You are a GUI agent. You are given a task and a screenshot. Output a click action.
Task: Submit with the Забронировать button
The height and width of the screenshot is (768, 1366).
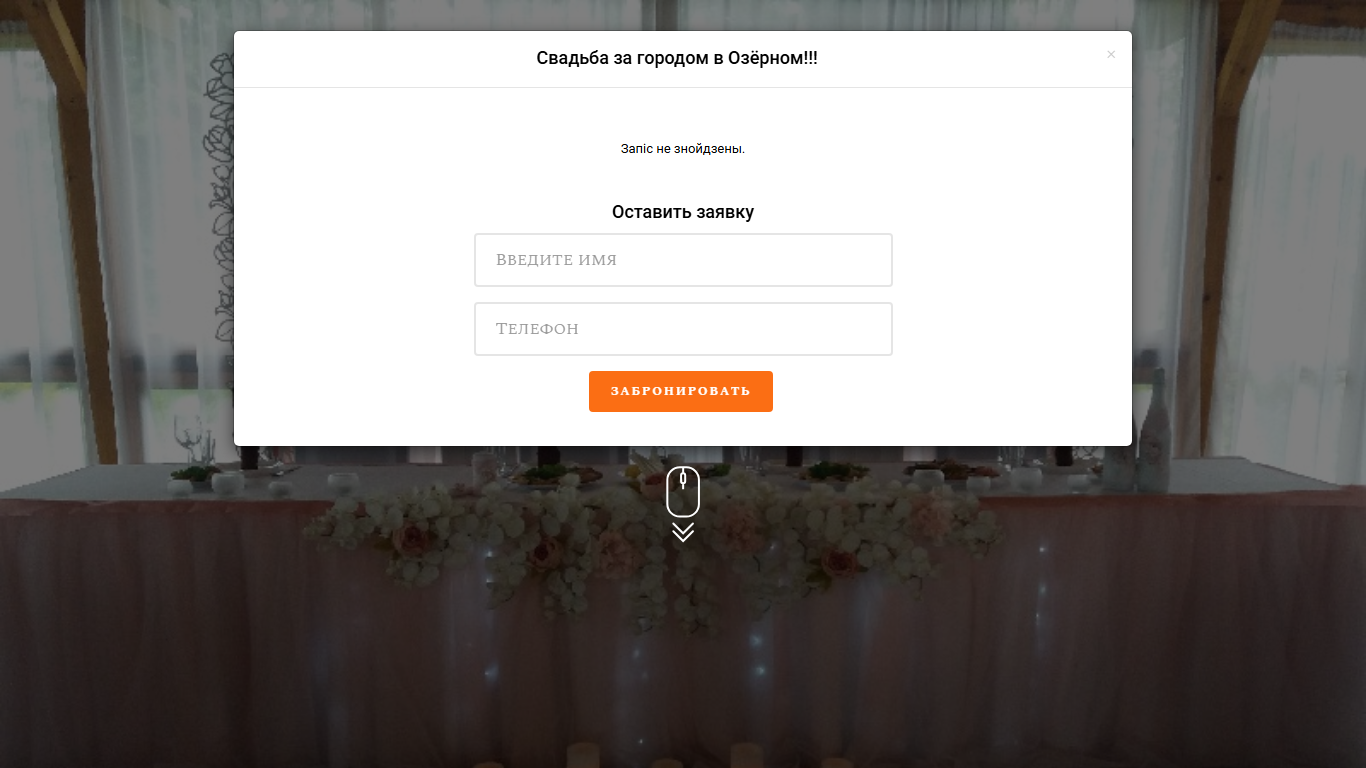coord(681,391)
